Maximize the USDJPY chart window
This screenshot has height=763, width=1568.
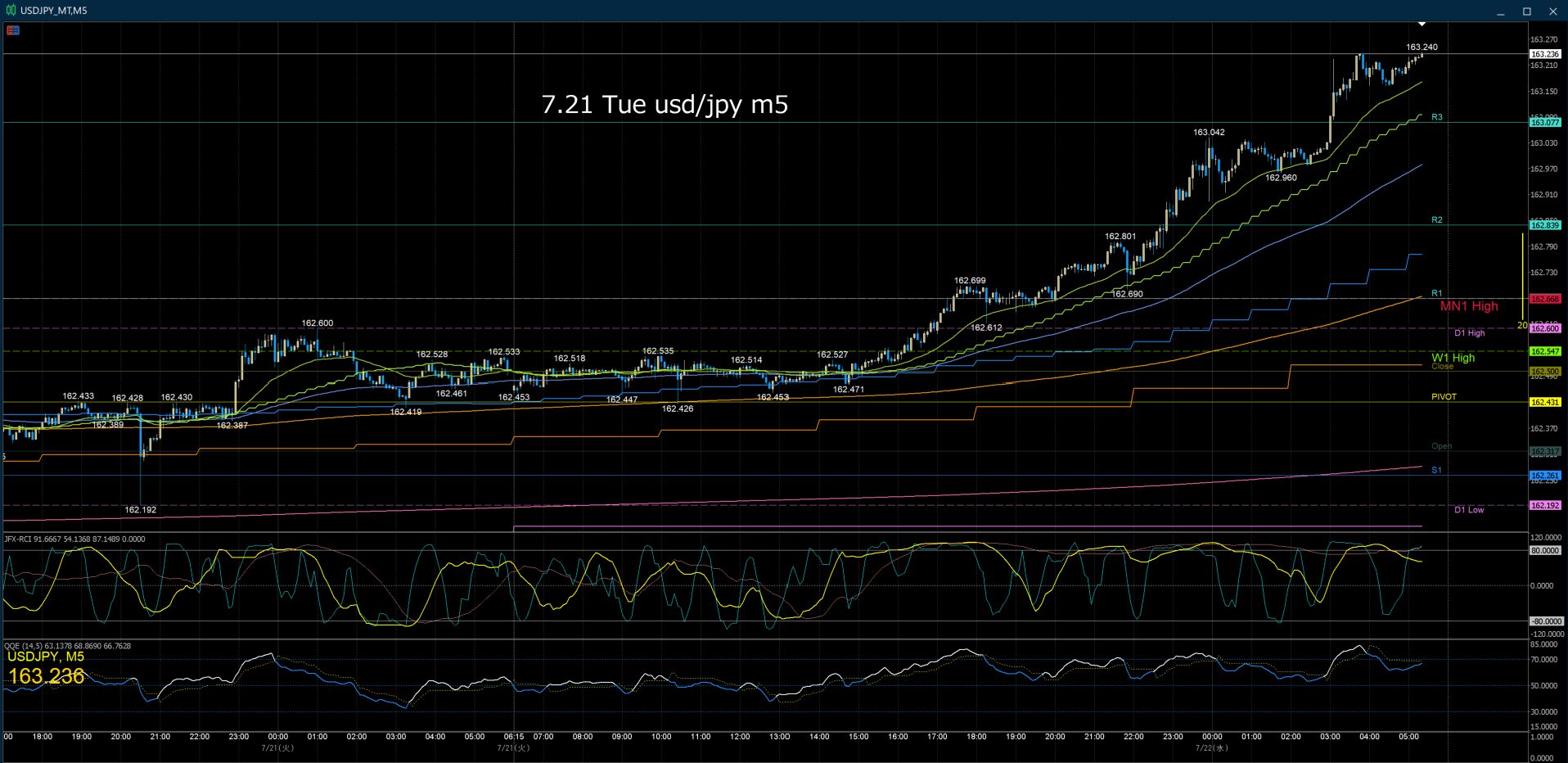(1527, 11)
